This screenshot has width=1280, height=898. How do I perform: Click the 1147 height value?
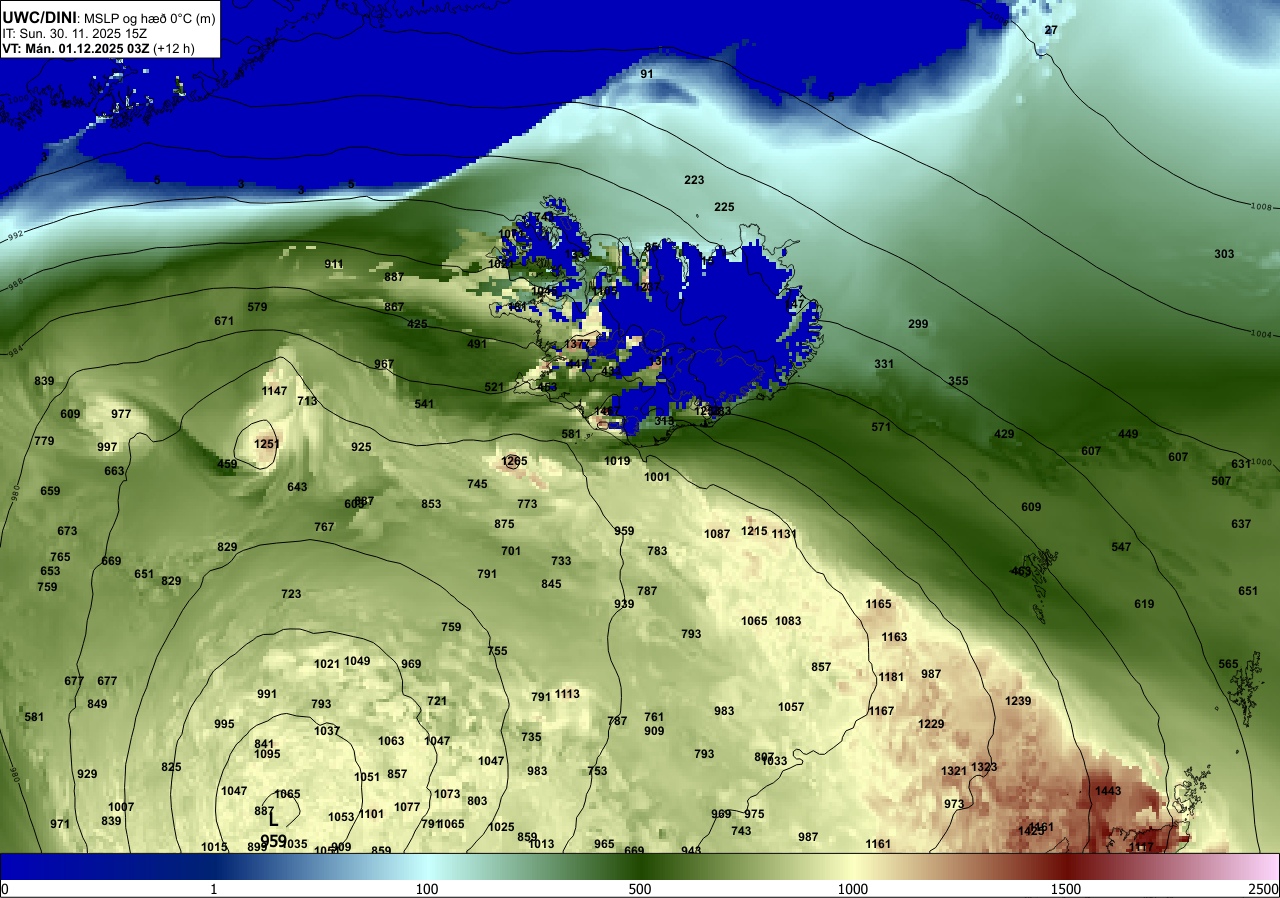(274, 391)
